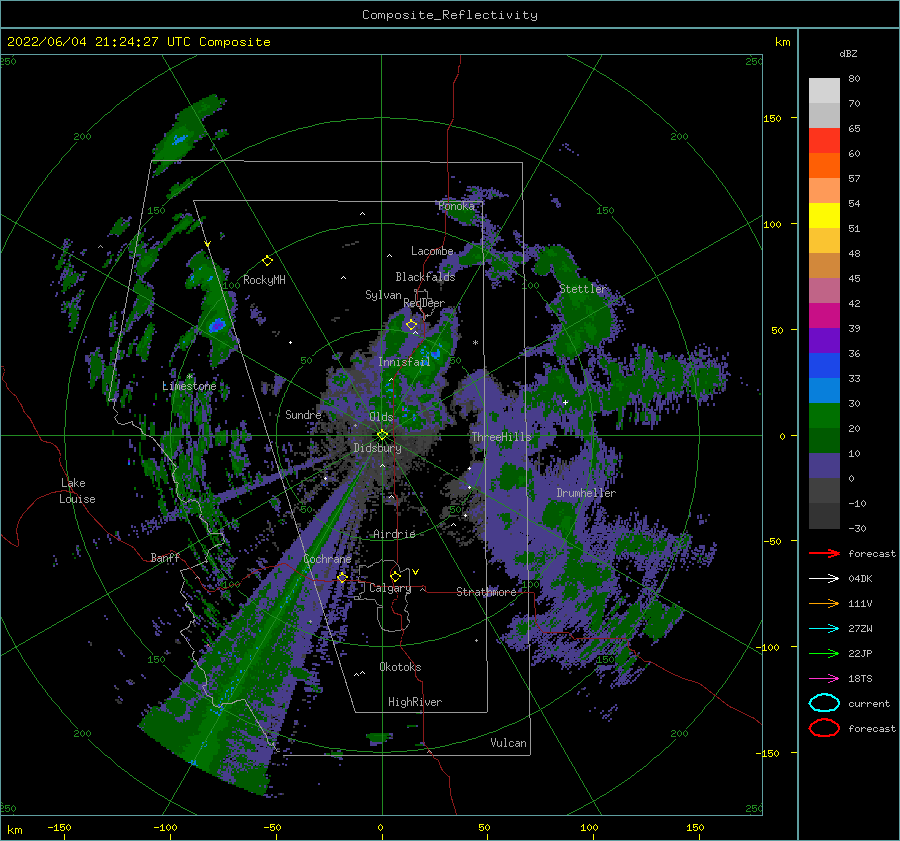Image resolution: width=900 pixels, height=841 pixels.
Task: Click the 18TS legend label text
Action: pyautogui.click(x=860, y=679)
